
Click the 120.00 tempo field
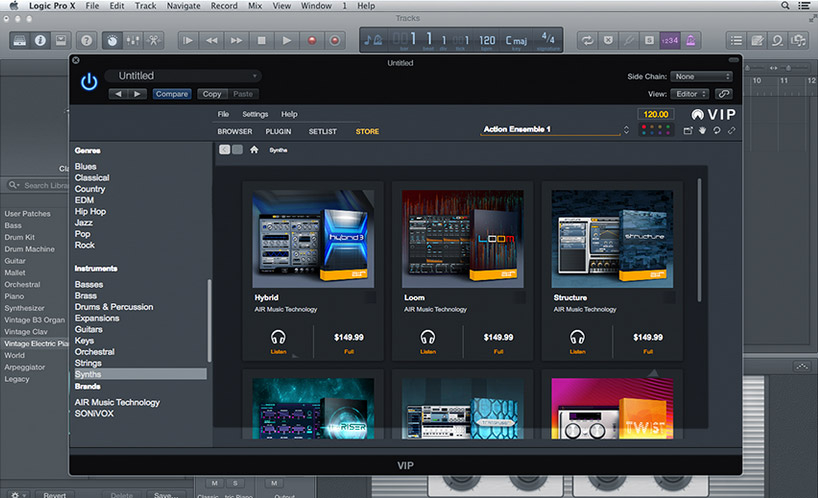656,114
